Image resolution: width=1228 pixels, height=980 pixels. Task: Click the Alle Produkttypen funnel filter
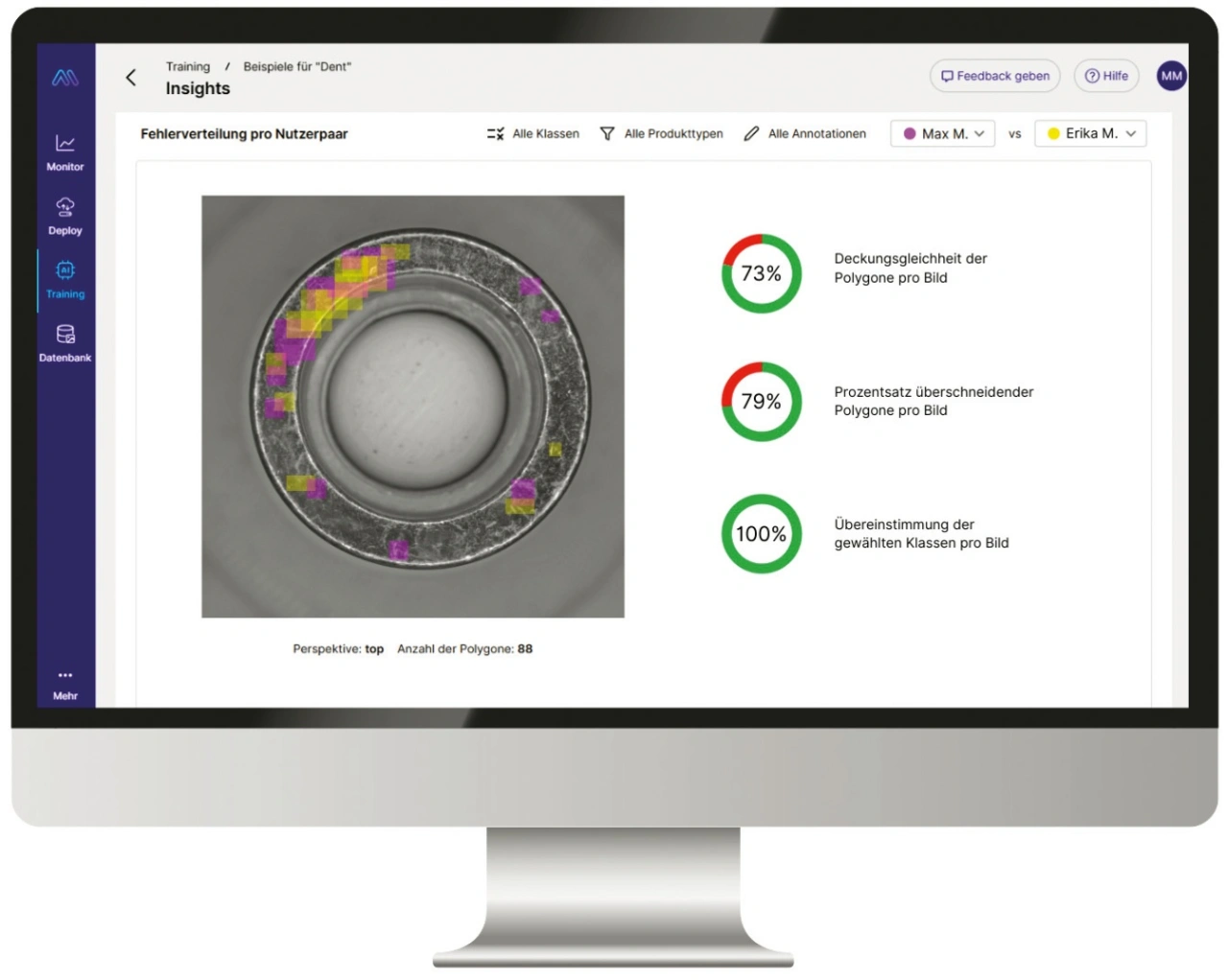pos(607,134)
